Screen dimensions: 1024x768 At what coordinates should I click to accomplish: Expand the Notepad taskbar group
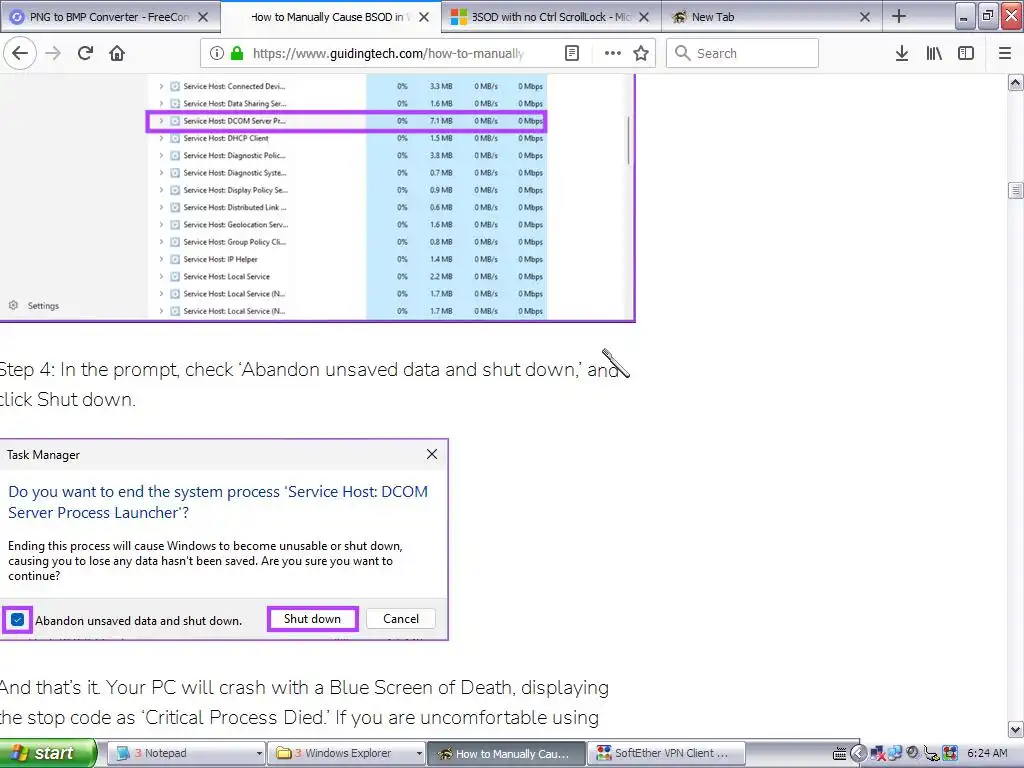coord(185,753)
